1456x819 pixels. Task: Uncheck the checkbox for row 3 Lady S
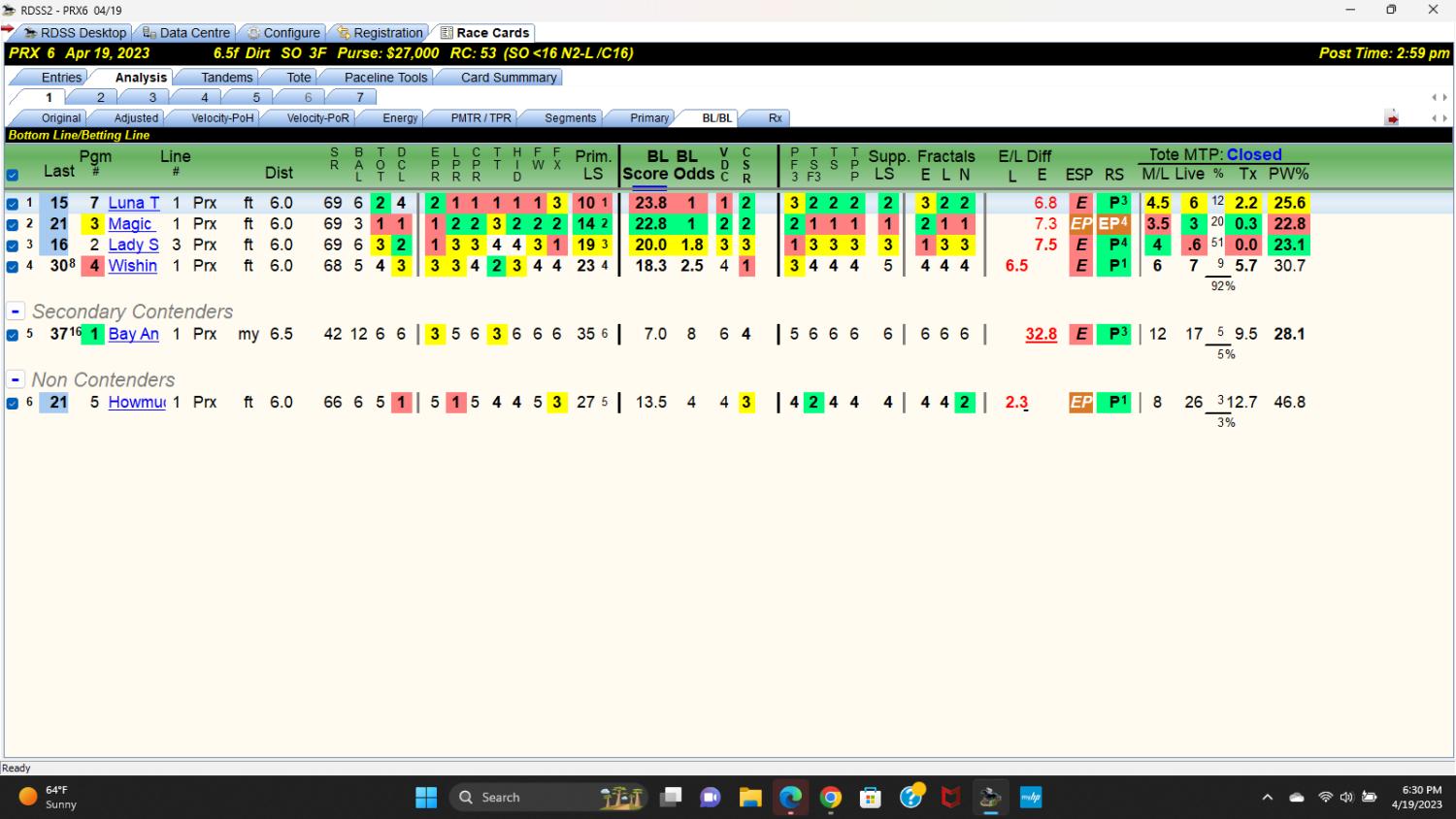click(x=13, y=246)
